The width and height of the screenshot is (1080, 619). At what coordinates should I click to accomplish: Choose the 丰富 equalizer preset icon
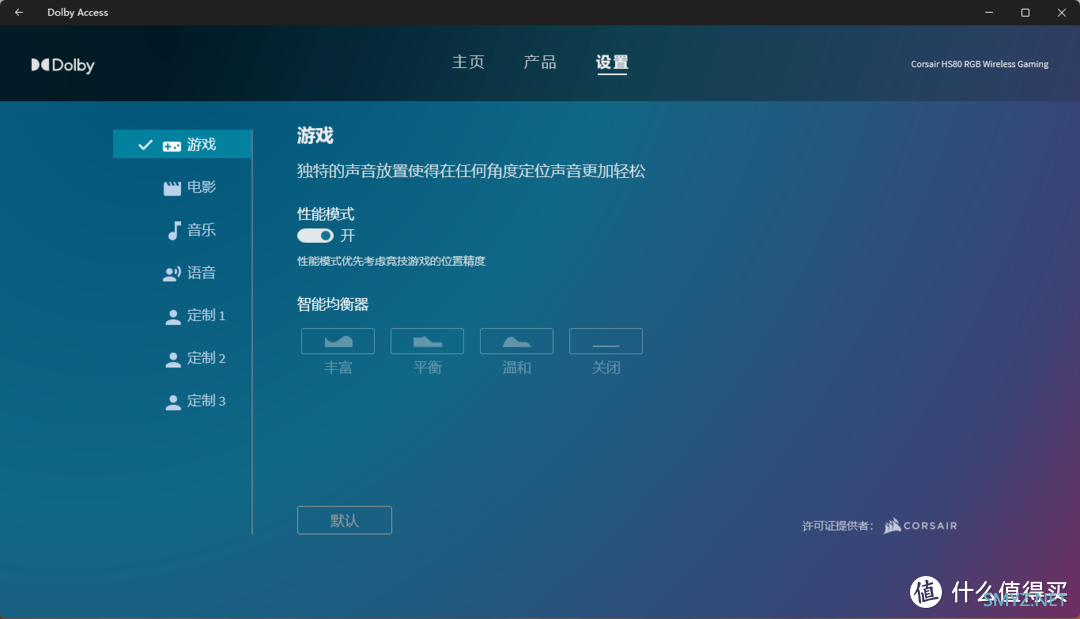pos(338,341)
